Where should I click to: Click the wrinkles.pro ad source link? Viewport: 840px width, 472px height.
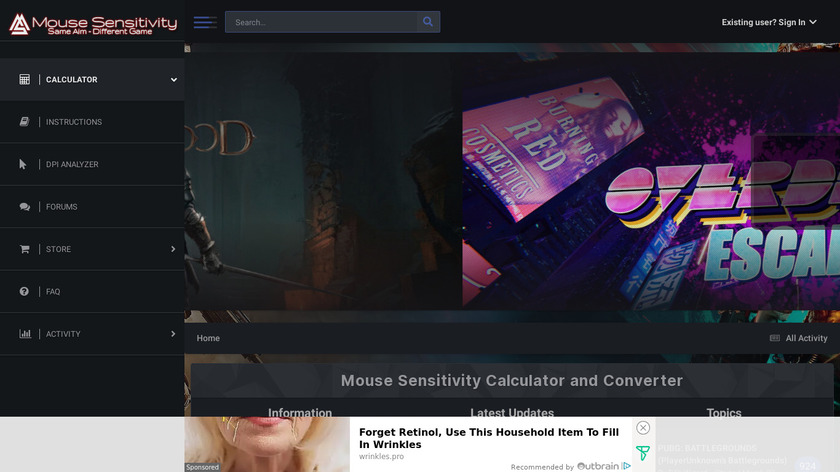pyautogui.click(x=381, y=456)
